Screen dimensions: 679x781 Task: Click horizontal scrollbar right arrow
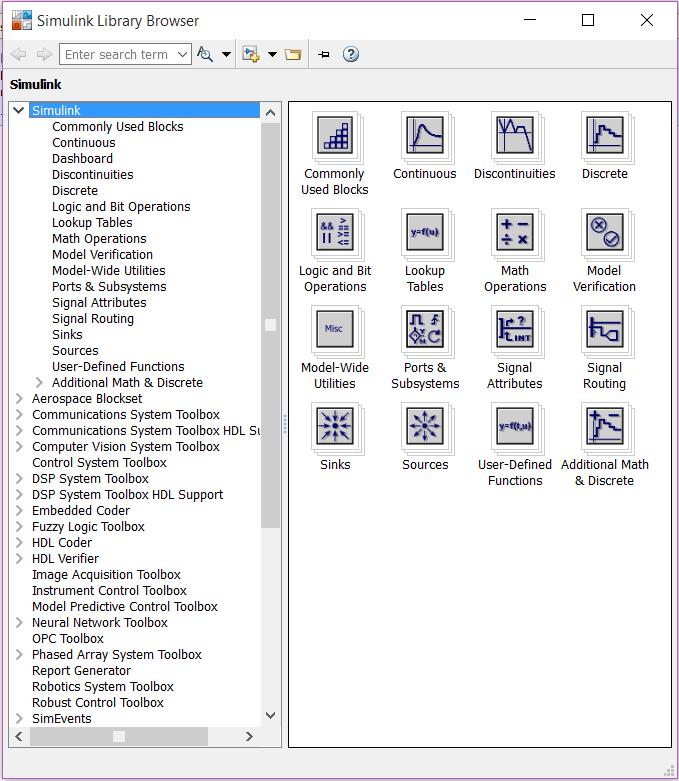[249, 736]
